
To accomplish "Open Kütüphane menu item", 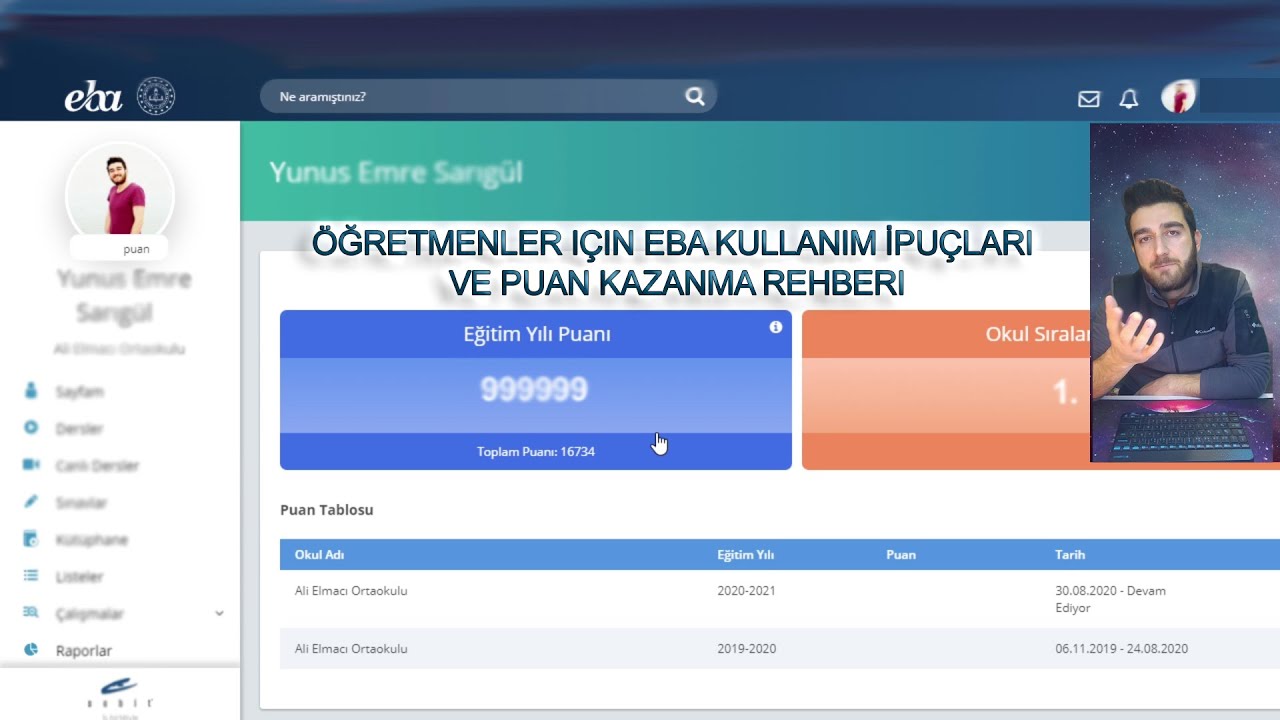I will coord(92,540).
